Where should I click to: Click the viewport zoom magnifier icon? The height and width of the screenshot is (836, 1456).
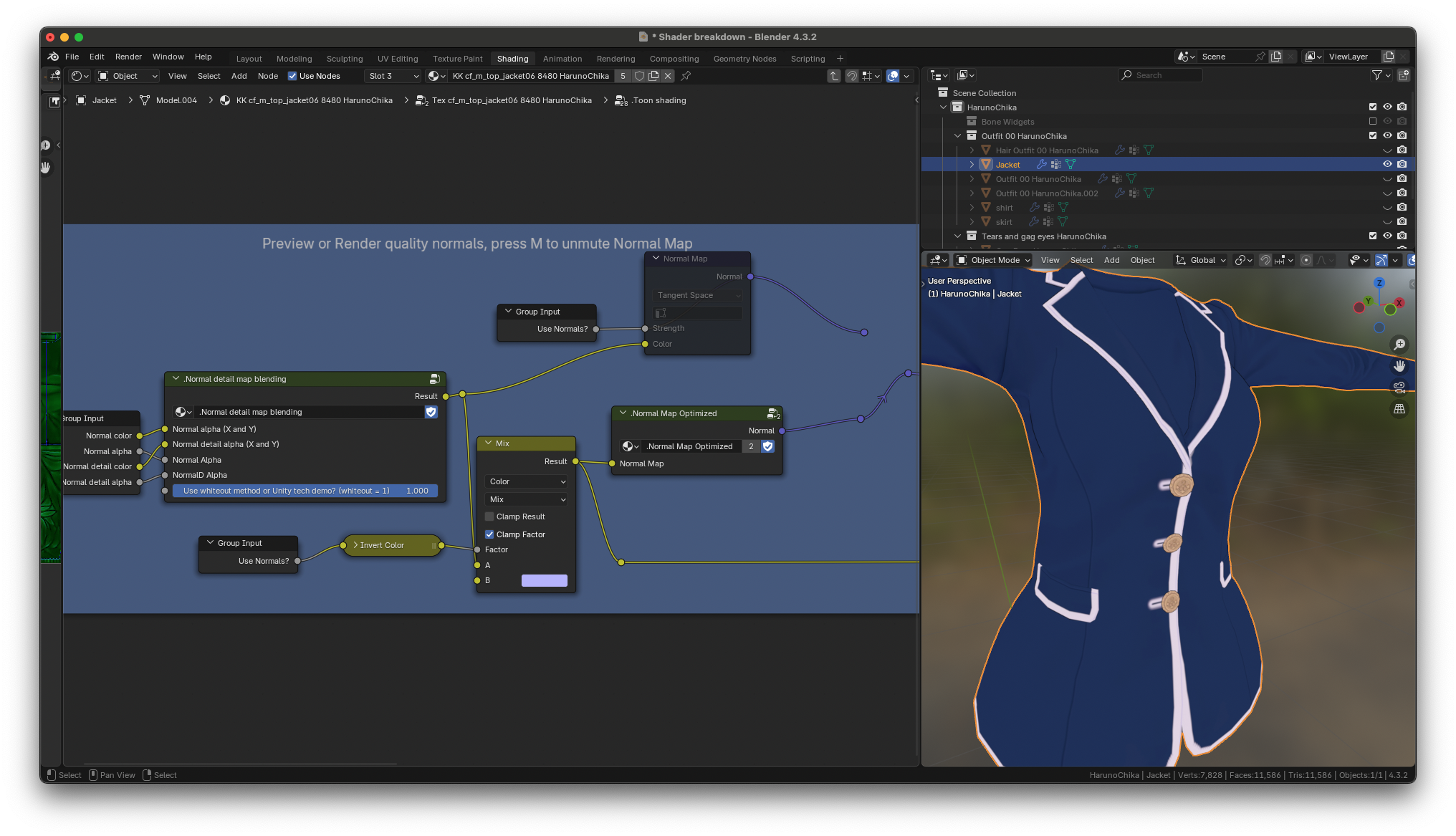(1399, 345)
